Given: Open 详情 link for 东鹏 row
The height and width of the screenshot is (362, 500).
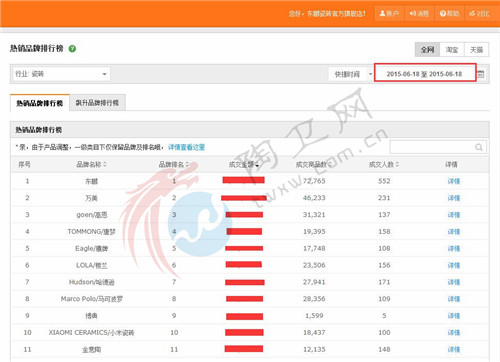Looking at the screenshot, I should [x=454, y=181].
